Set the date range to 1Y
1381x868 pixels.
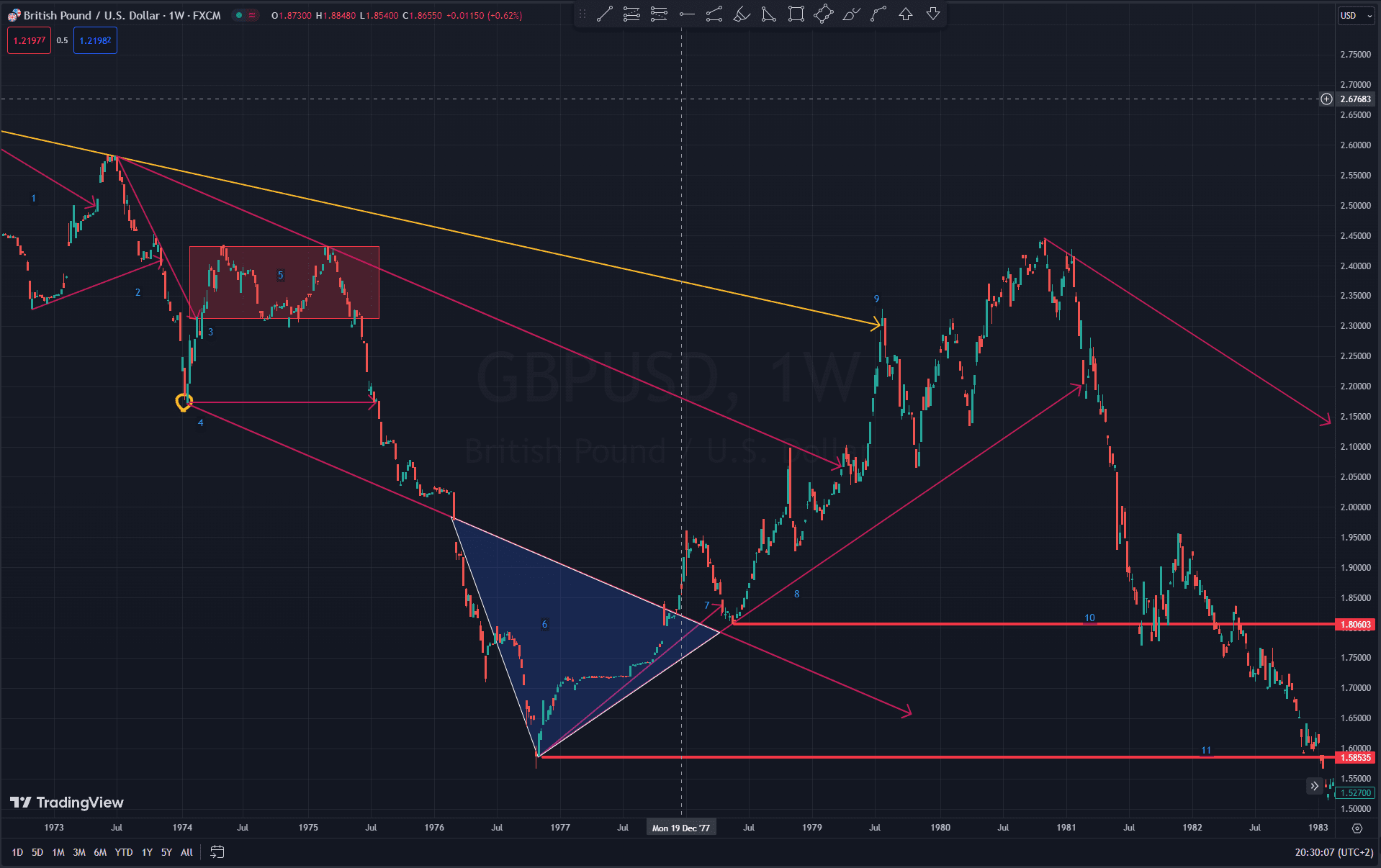pos(147,852)
